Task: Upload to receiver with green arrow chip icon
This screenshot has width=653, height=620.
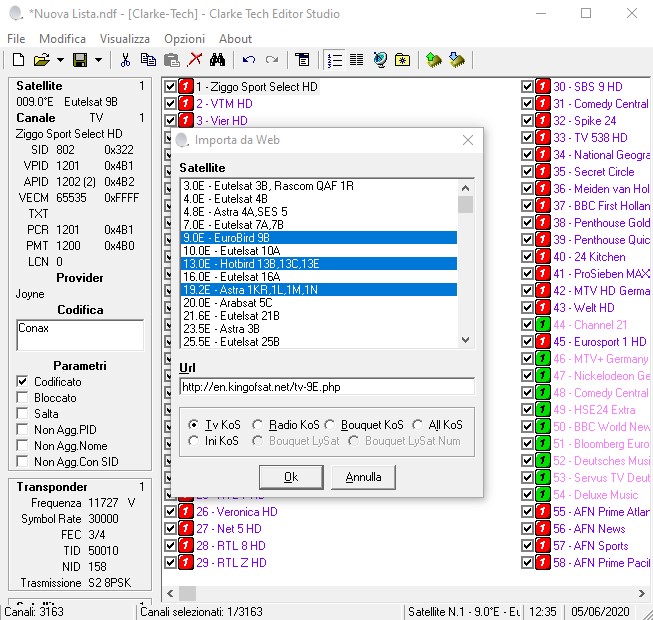Action: [434, 60]
